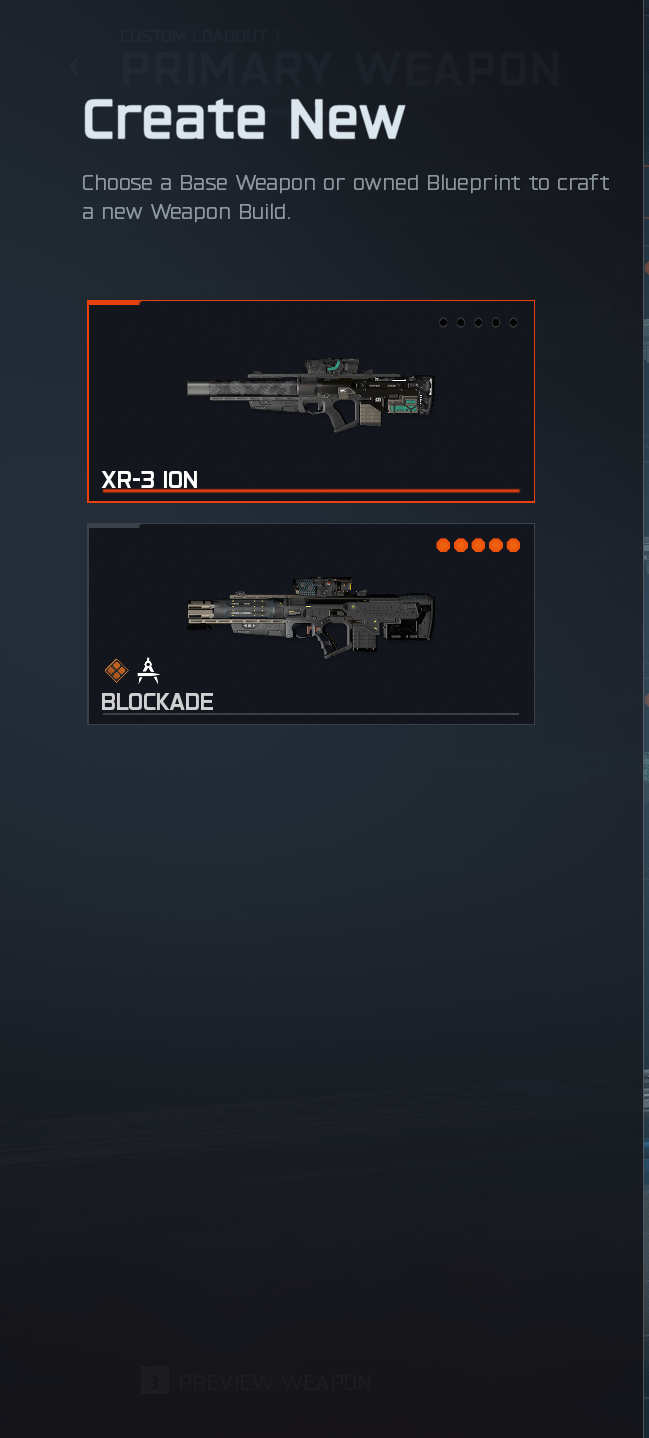This screenshot has height=1438, width=649.
Task: Click the CUSTOM LOADOUT 1 breadcrumb text
Action: click(201, 36)
